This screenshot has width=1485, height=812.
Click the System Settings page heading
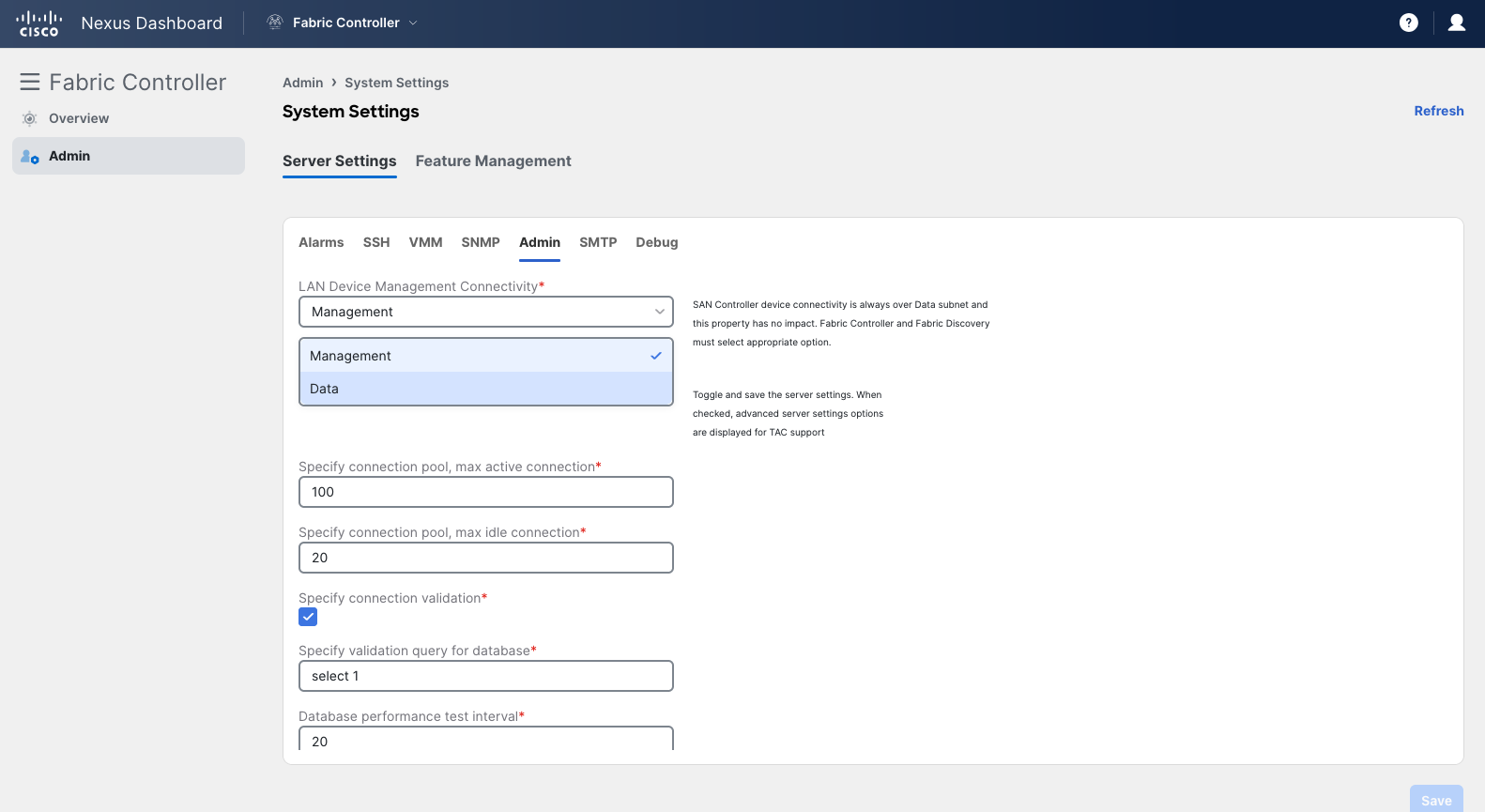point(351,112)
